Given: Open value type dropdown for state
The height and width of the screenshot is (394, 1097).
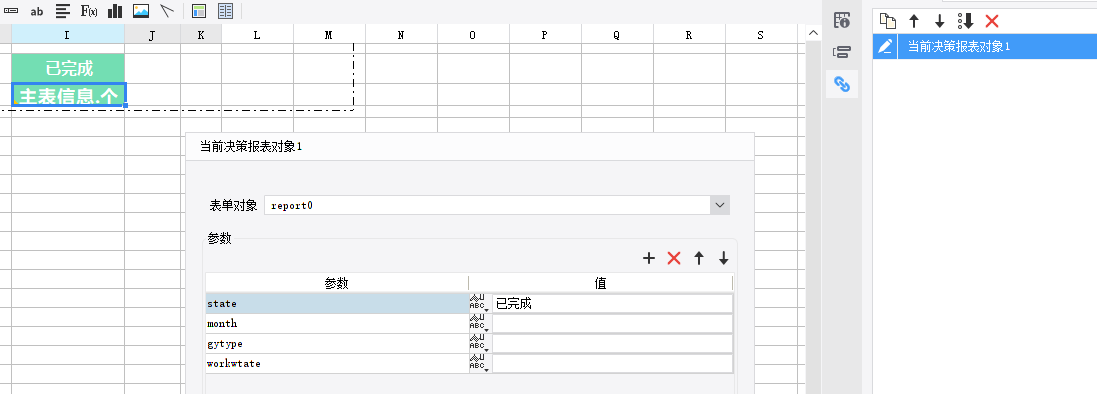Looking at the screenshot, I should pos(479,303).
